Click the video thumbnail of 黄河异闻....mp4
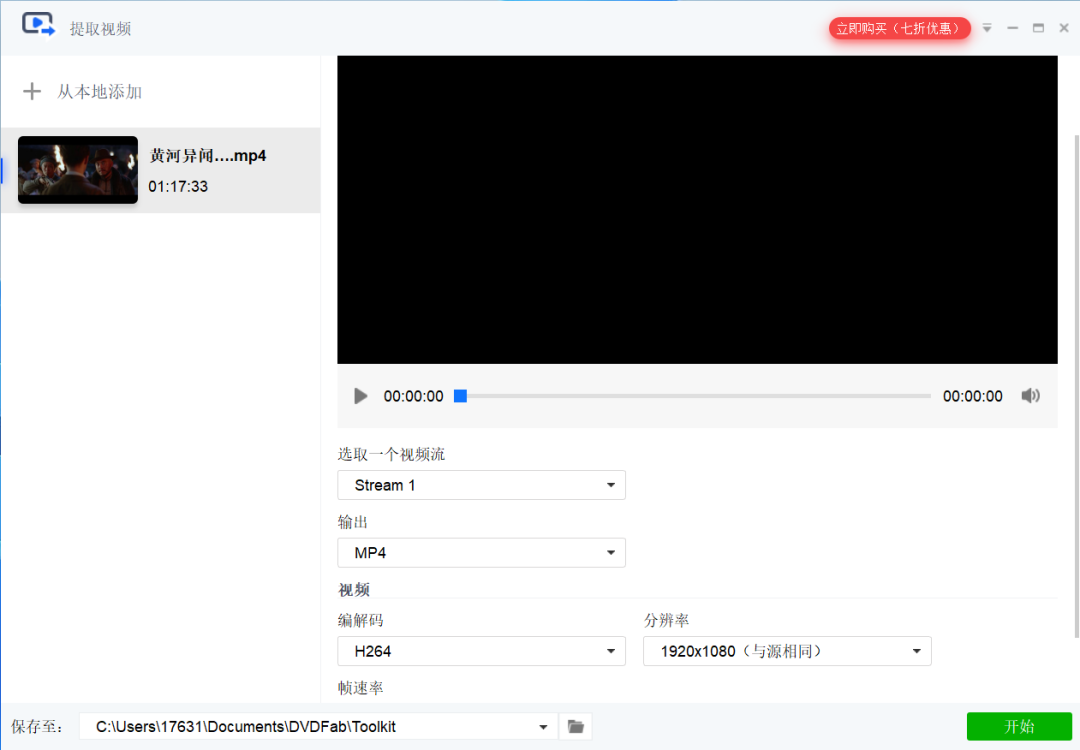This screenshot has height=750, width=1080. (77, 170)
